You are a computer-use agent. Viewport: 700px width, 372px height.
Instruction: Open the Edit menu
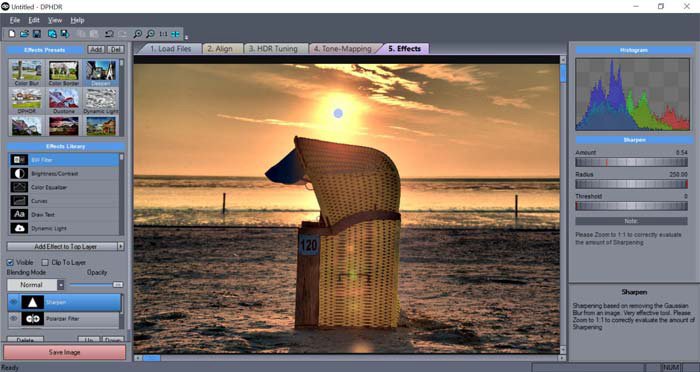pyautogui.click(x=34, y=20)
